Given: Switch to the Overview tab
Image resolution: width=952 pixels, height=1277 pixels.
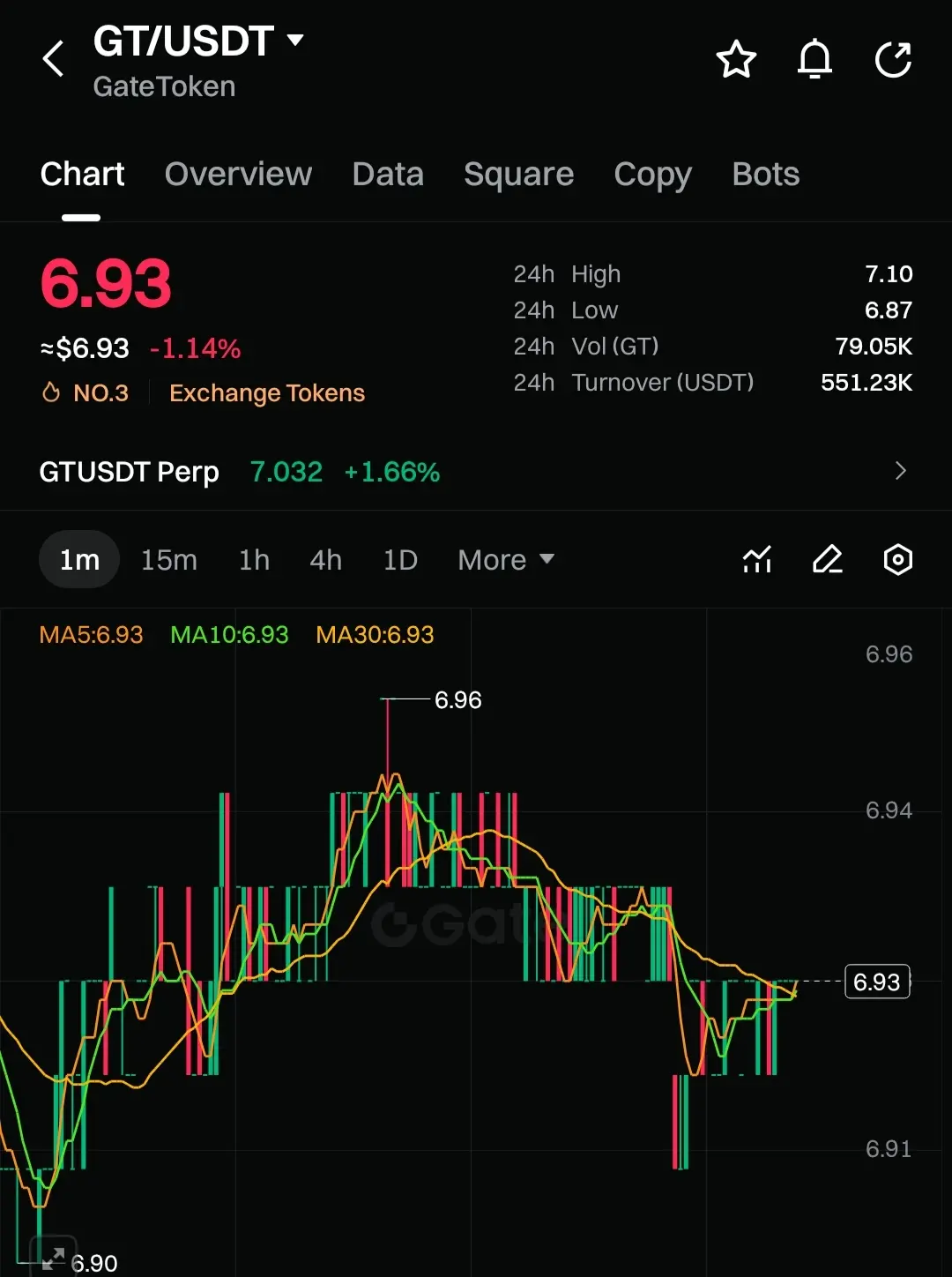Looking at the screenshot, I should 238,175.
